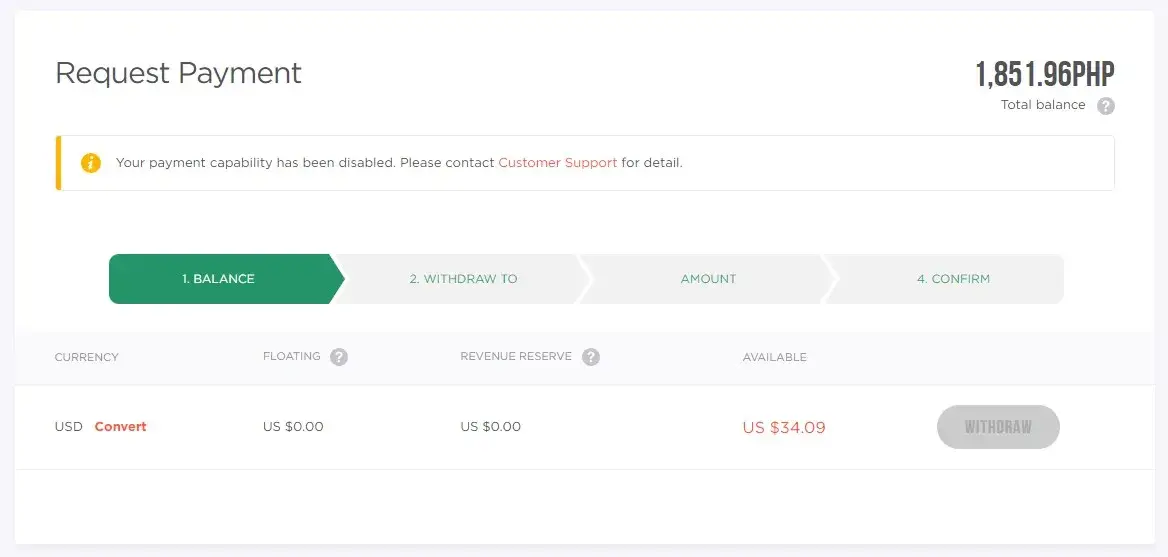Click the Revenue Reserve column header label
1168x557 pixels.
point(515,357)
